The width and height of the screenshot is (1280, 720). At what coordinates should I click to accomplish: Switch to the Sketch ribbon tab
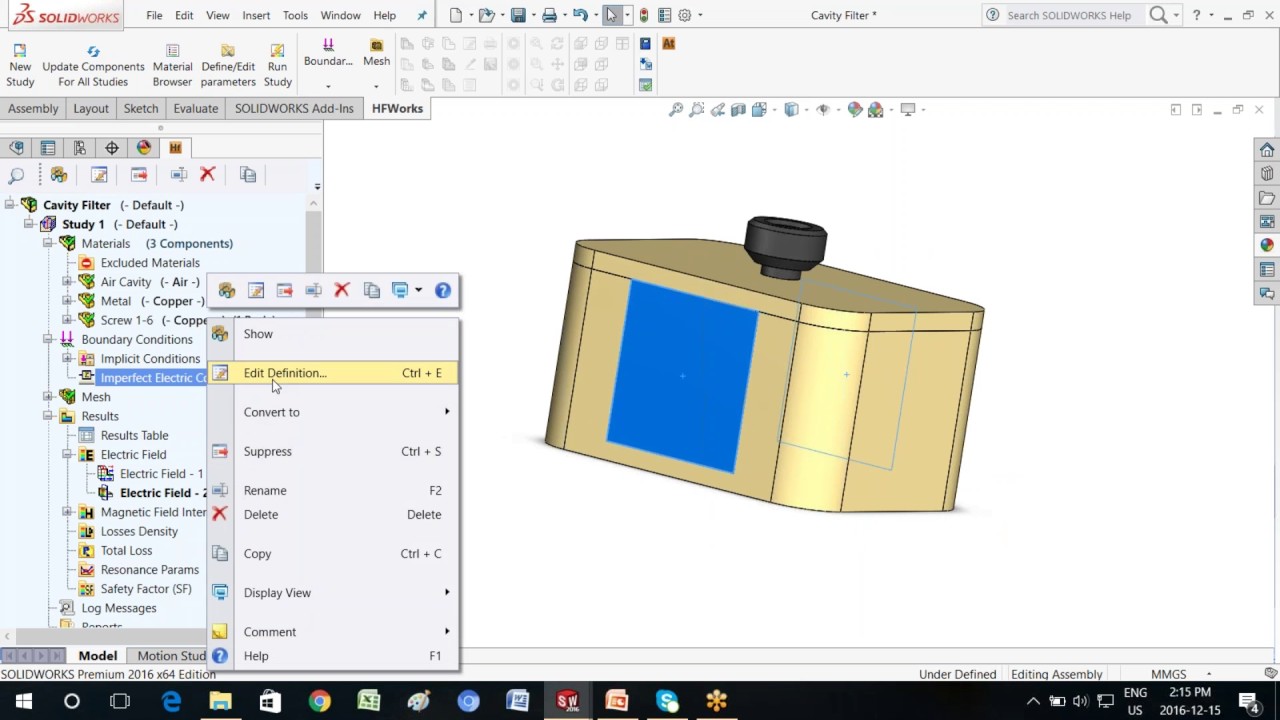click(x=140, y=108)
